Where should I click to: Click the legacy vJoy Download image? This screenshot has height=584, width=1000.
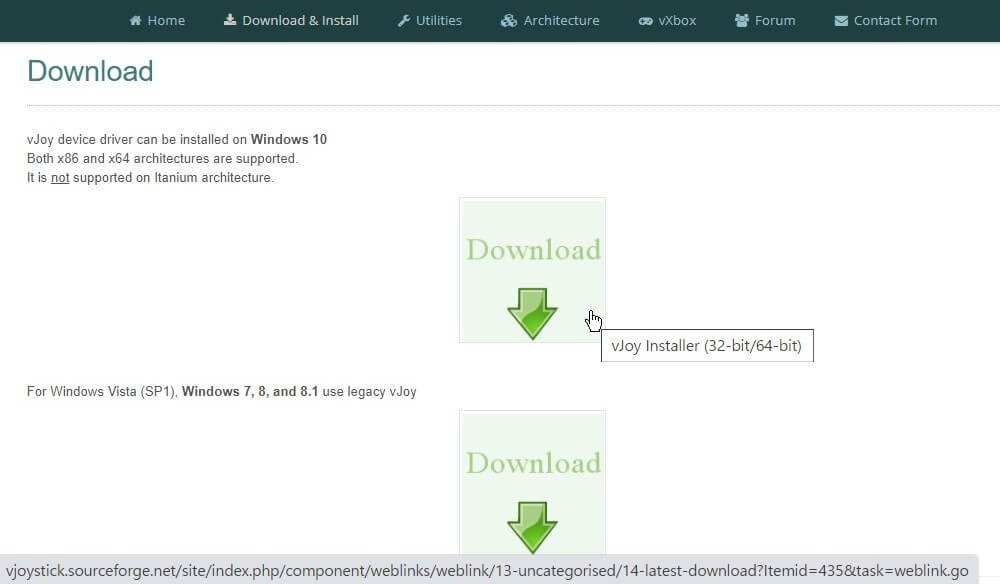[533, 483]
